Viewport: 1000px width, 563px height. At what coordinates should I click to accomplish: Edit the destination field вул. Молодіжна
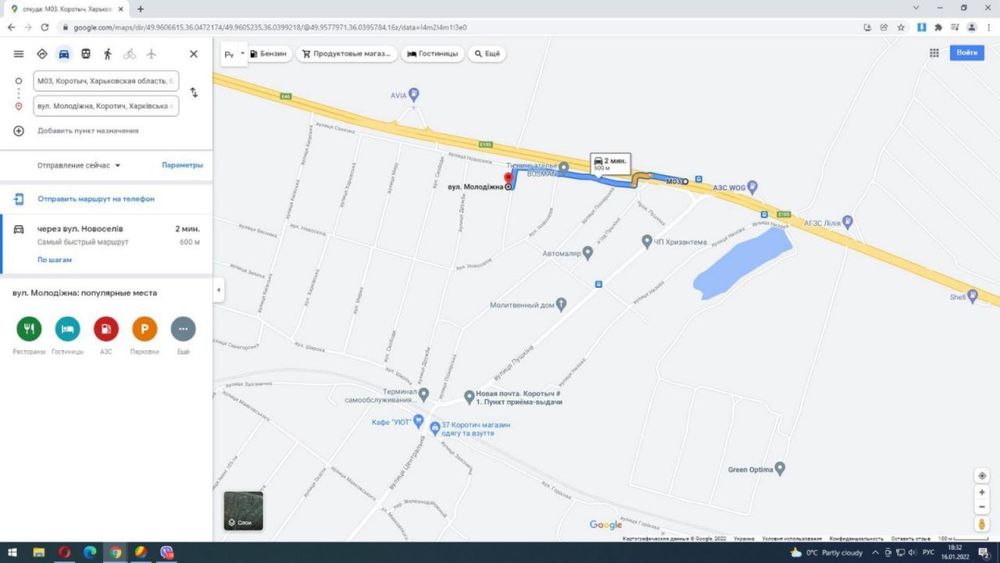pos(106,106)
